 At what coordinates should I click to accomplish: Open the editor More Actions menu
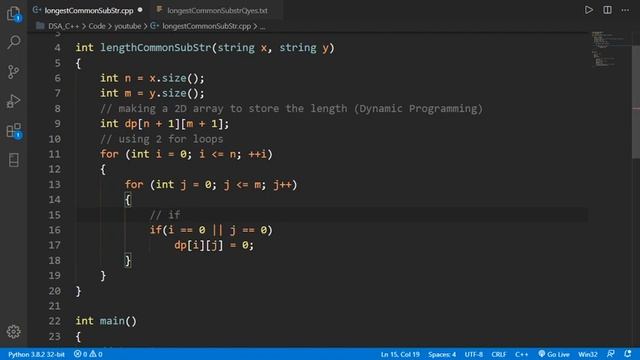coord(625,10)
